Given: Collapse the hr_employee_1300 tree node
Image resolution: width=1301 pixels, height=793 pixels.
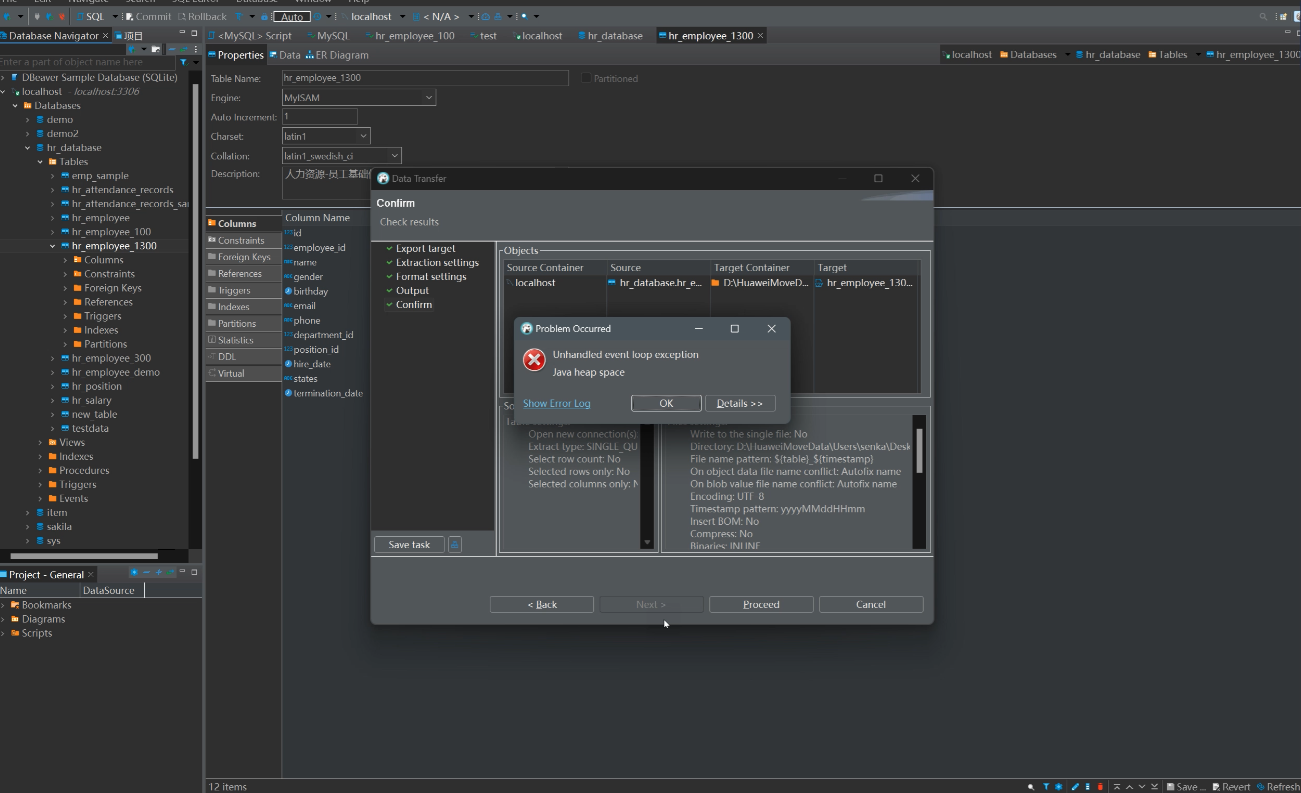Looking at the screenshot, I should [x=53, y=246].
